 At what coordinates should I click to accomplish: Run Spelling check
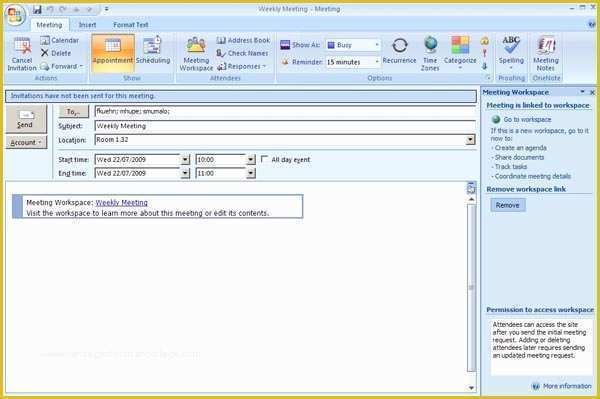pos(511,53)
